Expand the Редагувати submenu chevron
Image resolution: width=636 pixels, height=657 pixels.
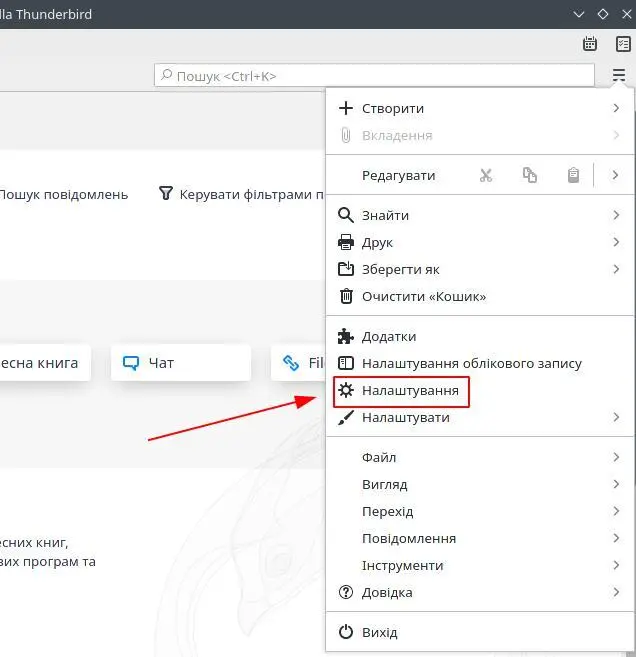pos(615,175)
